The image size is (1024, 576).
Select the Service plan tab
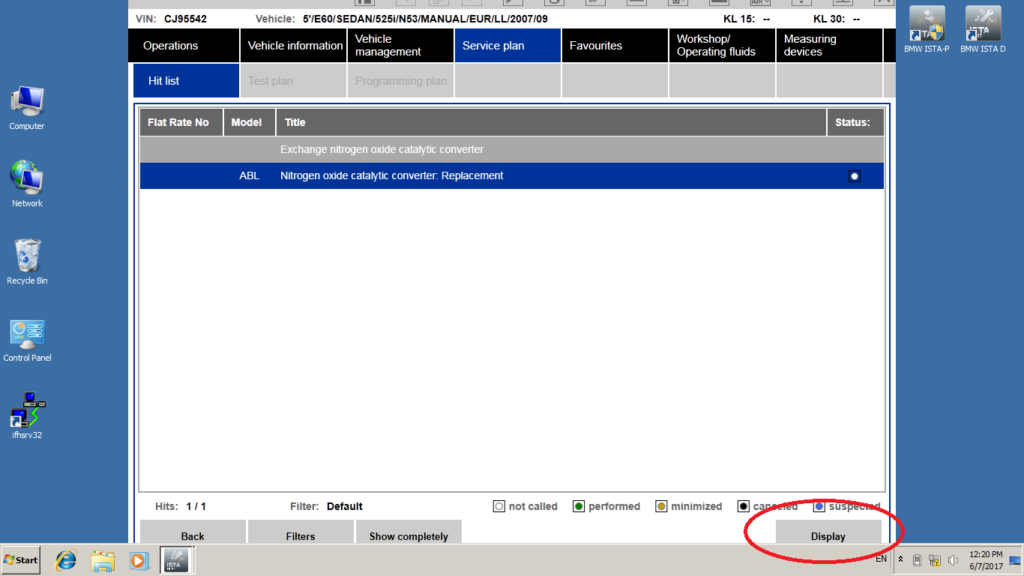click(507, 46)
